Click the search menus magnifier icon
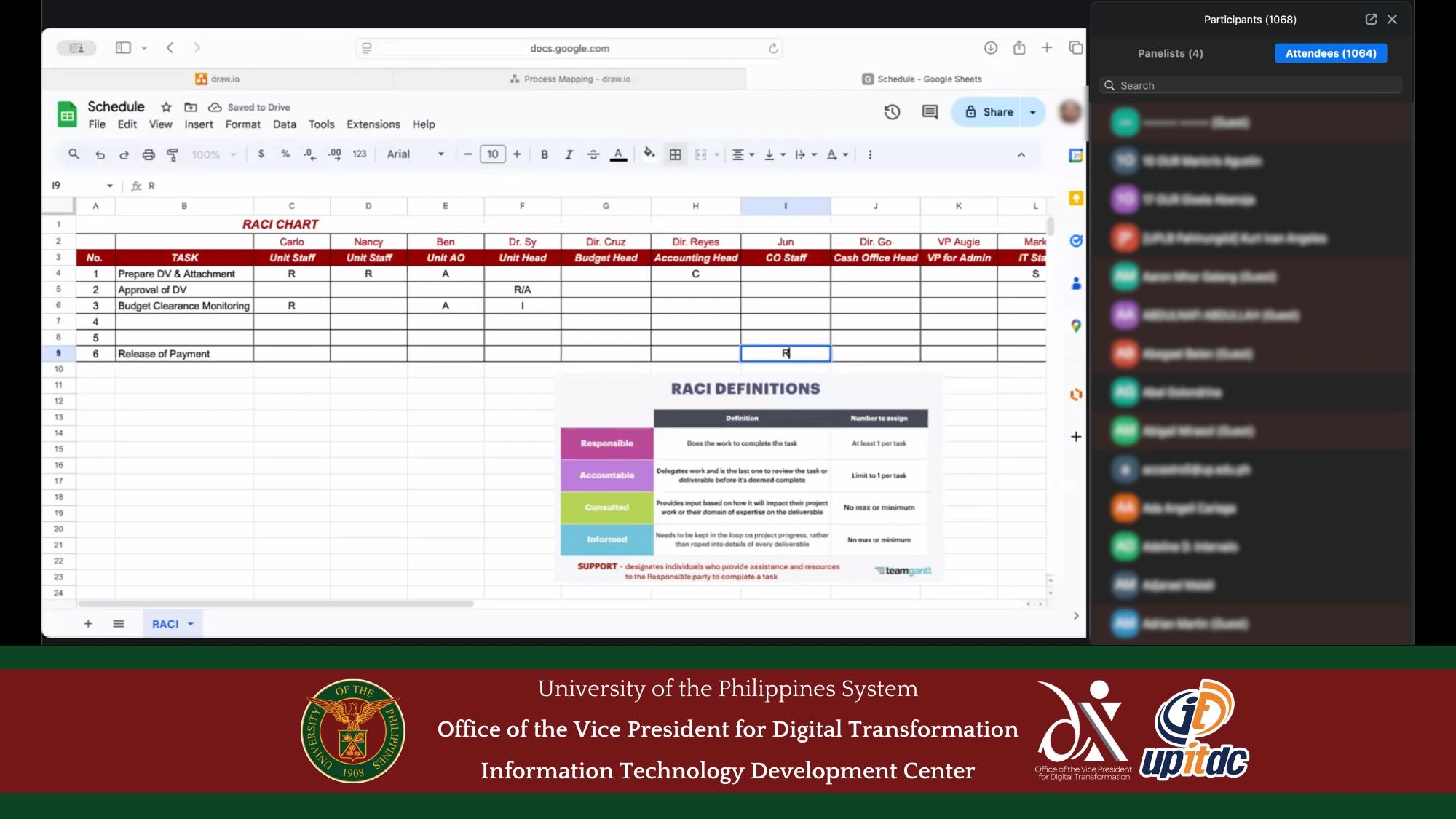 click(x=74, y=154)
